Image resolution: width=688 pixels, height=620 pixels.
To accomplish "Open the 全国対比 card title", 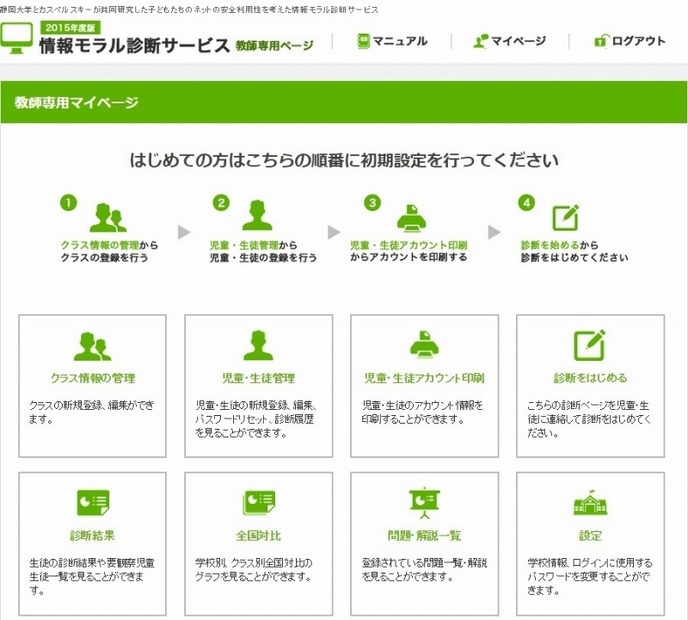I will click(258, 535).
